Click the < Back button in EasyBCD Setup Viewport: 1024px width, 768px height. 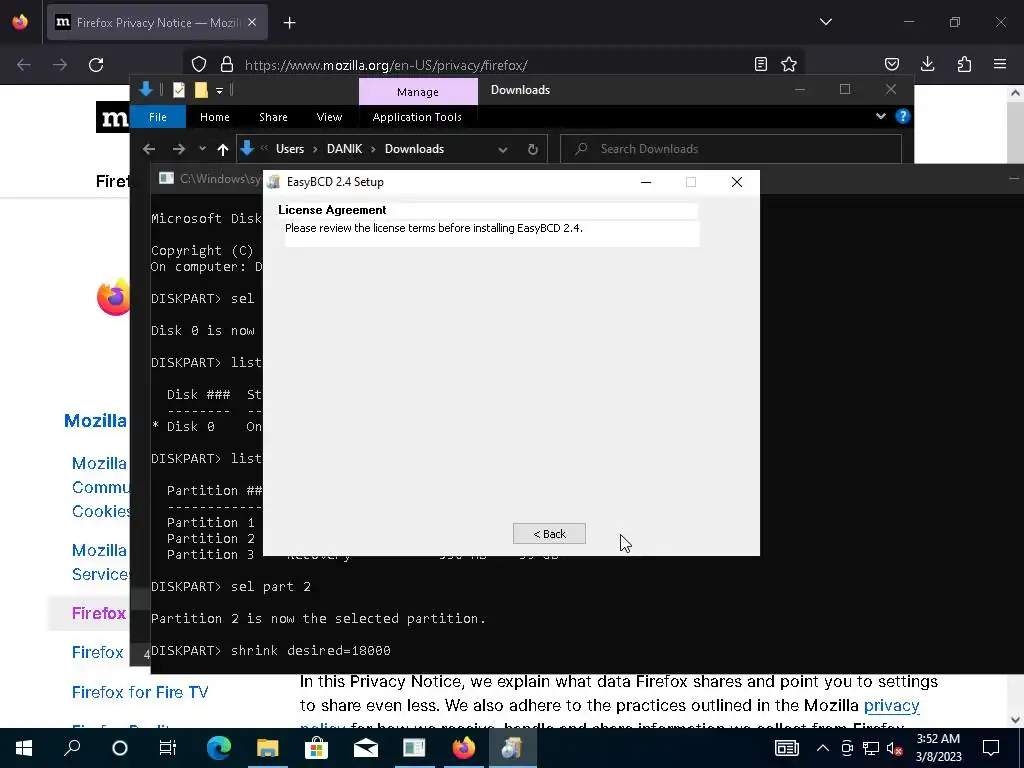click(549, 534)
